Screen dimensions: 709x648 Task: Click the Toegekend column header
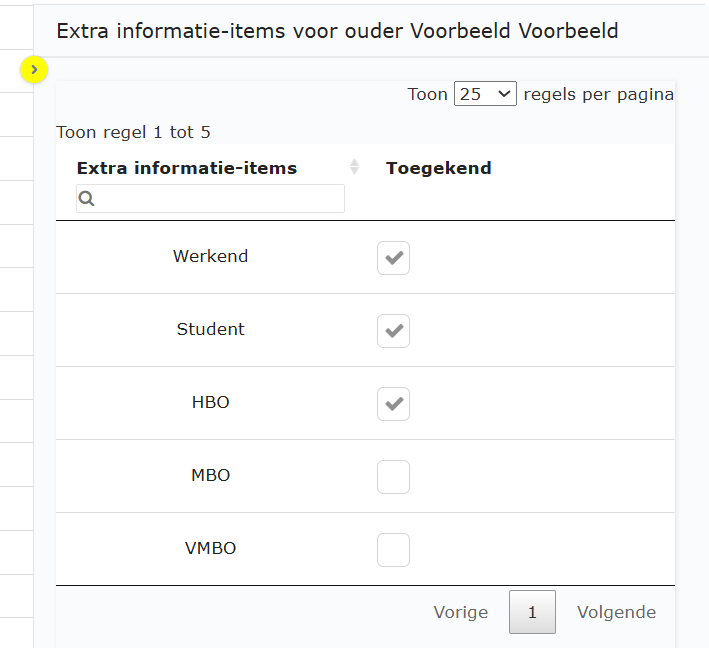(439, 168)
